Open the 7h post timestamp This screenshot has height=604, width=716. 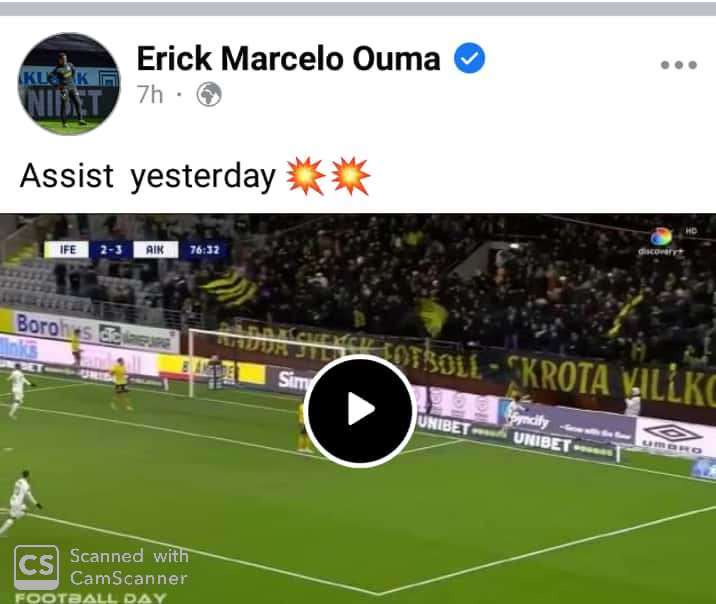coord(150,95)
